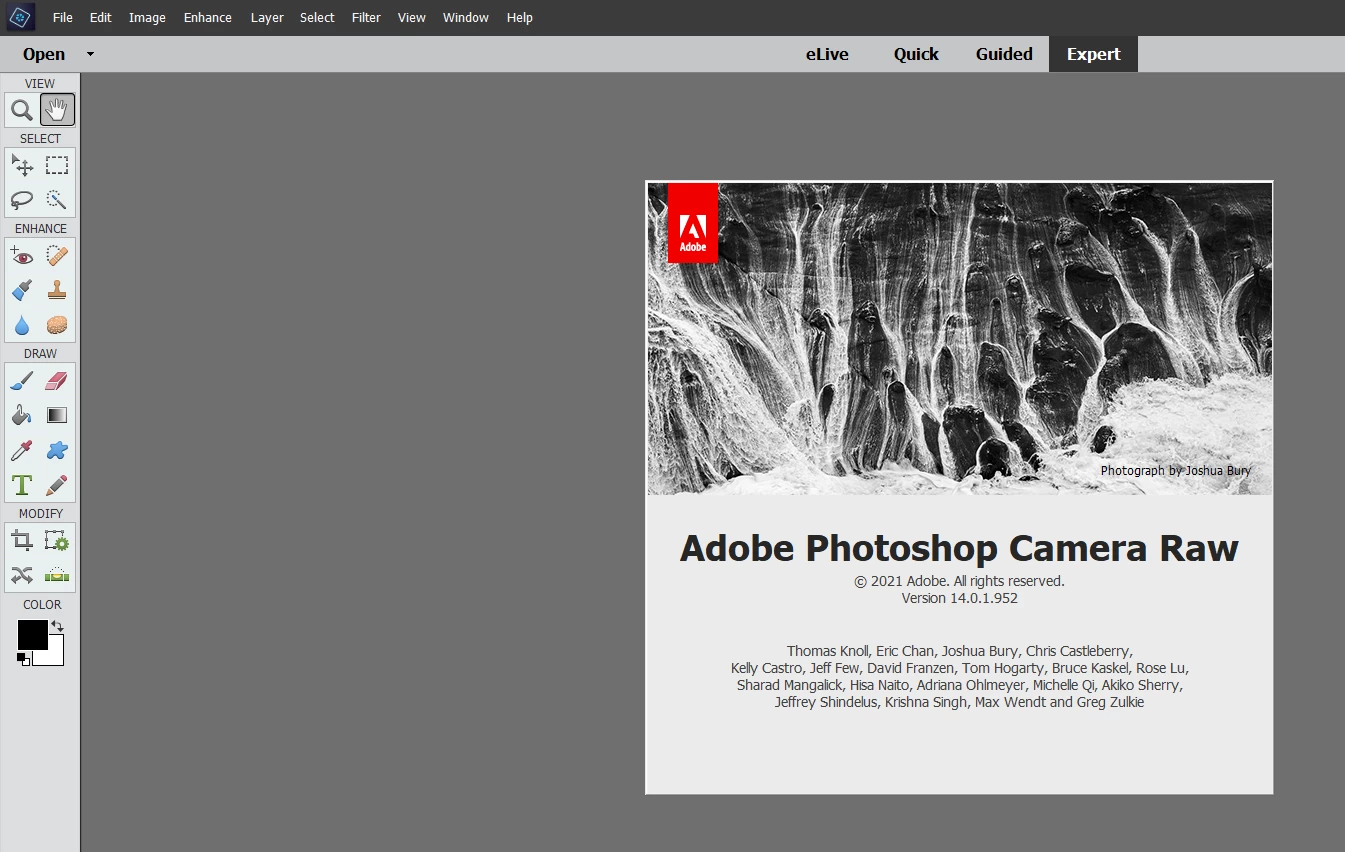Click the Adobe logo on splash screen

point(693,223)
